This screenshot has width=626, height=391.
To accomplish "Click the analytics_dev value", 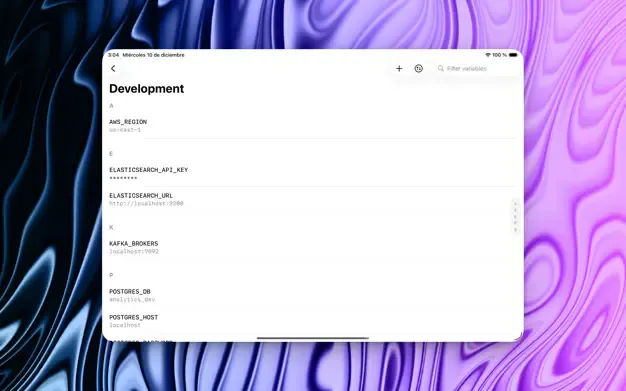I will tap(132, 300).
